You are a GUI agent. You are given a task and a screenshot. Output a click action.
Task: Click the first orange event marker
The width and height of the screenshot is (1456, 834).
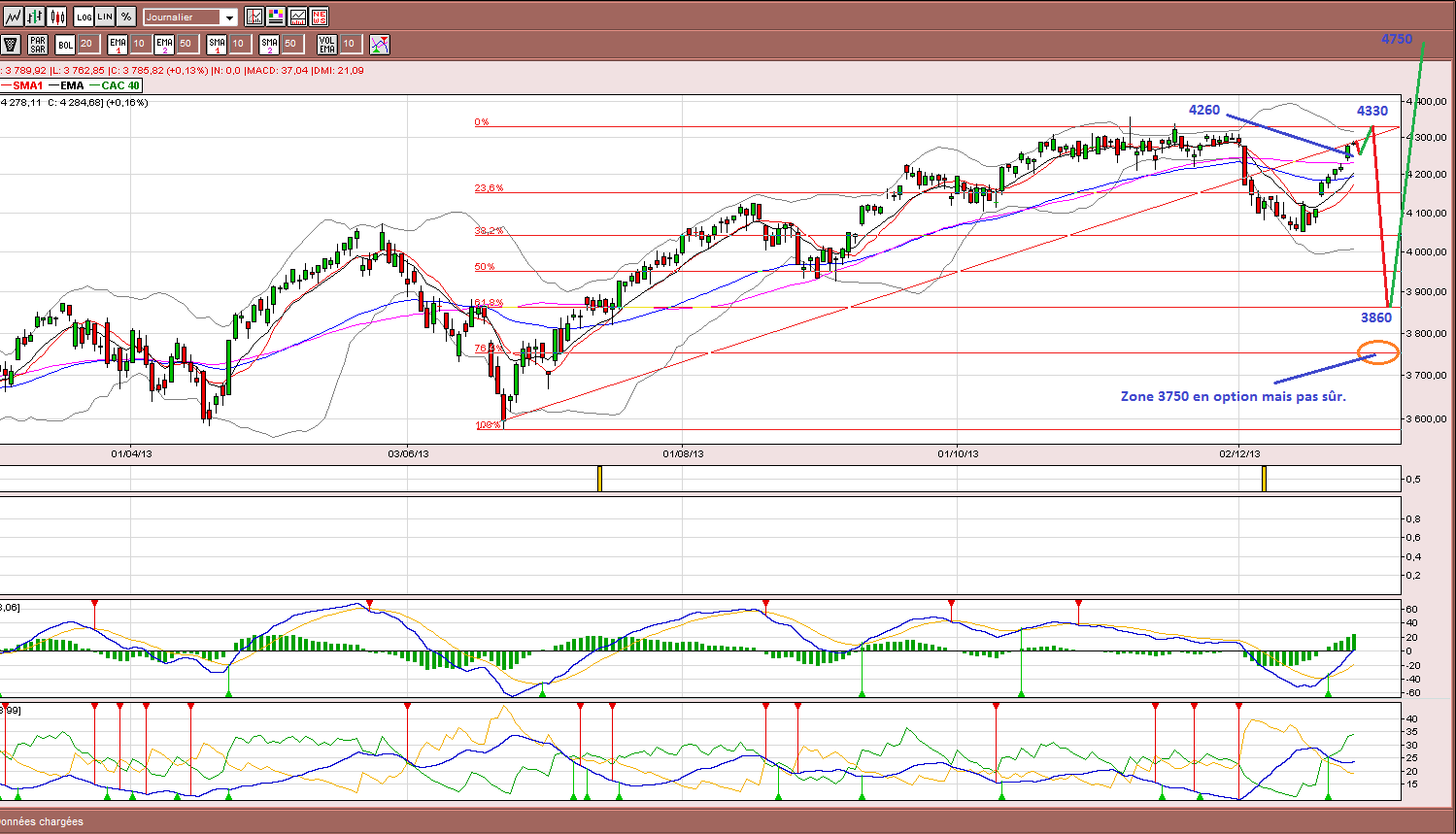tap(599, 478)
